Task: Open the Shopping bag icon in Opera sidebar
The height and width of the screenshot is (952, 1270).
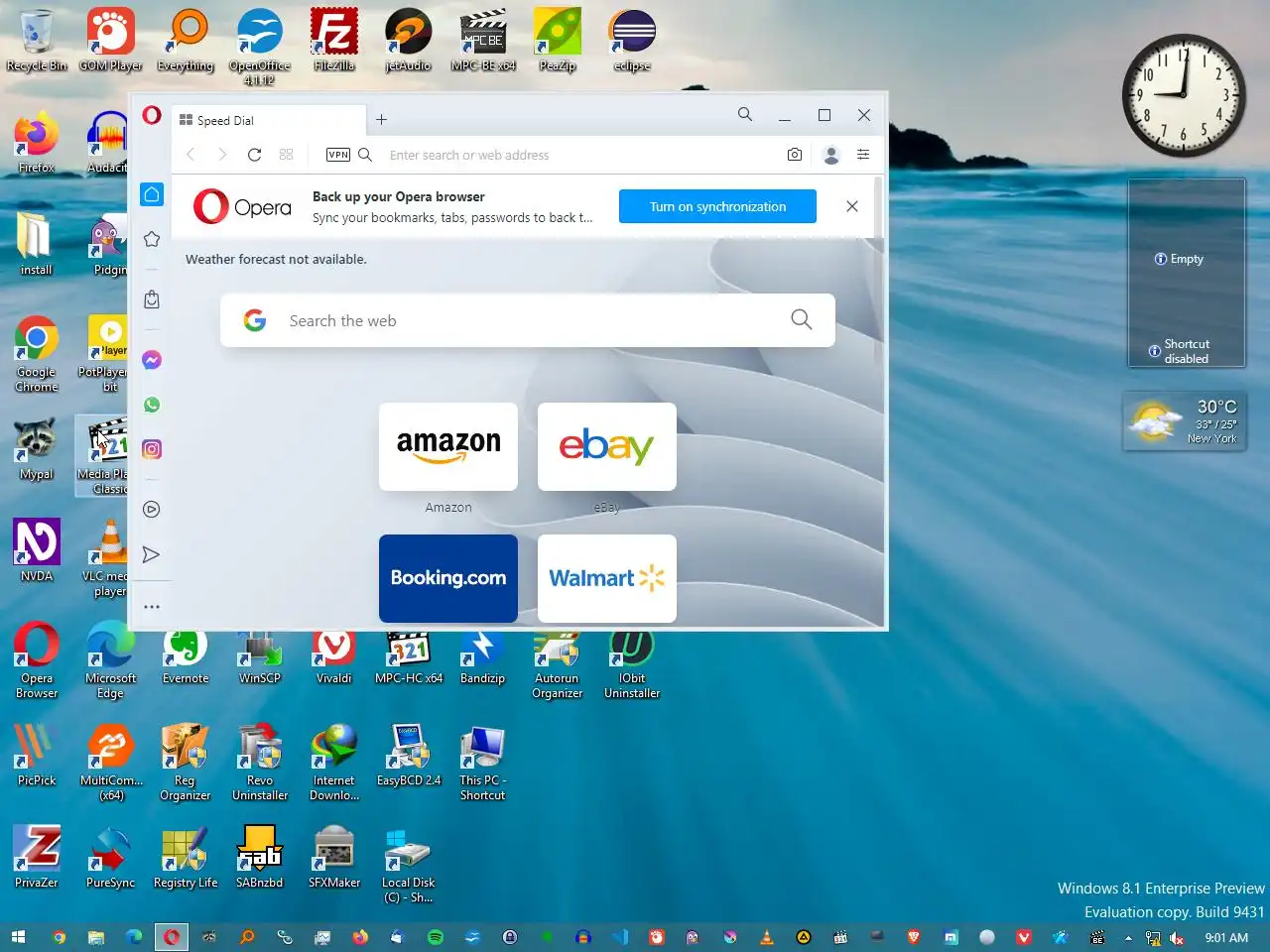Action: [152, 299]
